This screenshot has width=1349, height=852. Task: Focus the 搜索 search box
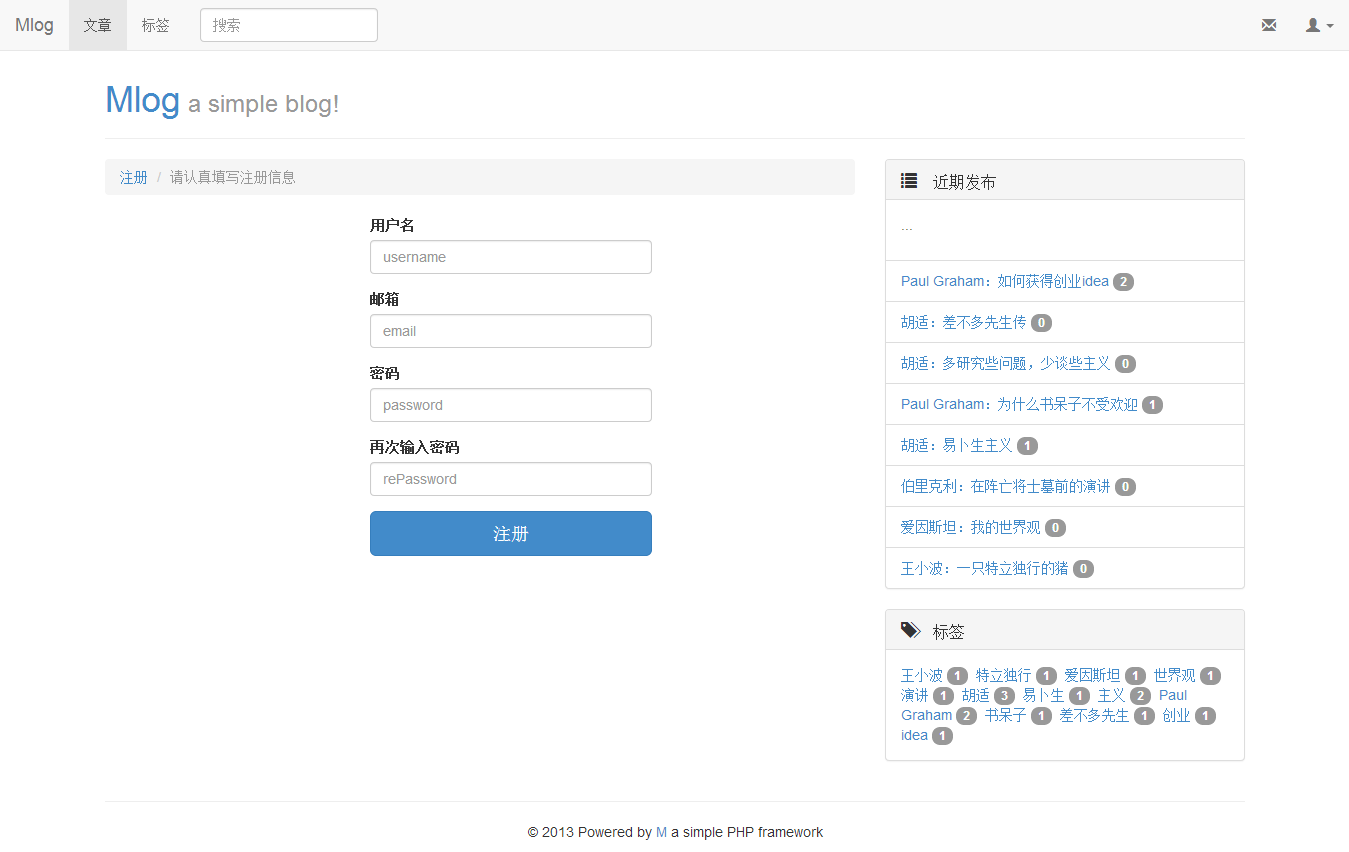coord(288,25)
